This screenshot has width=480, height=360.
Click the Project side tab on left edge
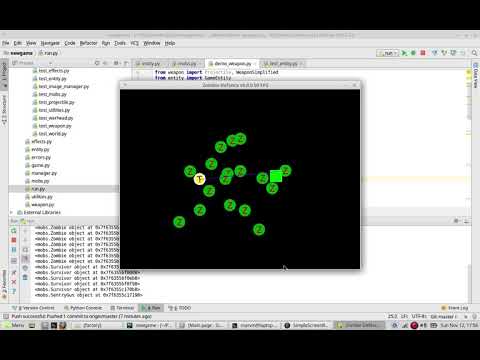(4, 74)
